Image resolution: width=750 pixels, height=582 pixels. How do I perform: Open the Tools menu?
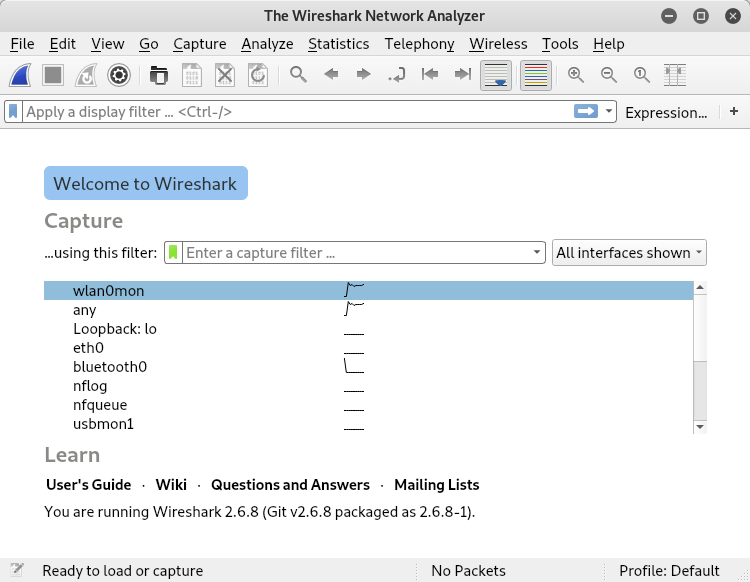tap(560, 44)
